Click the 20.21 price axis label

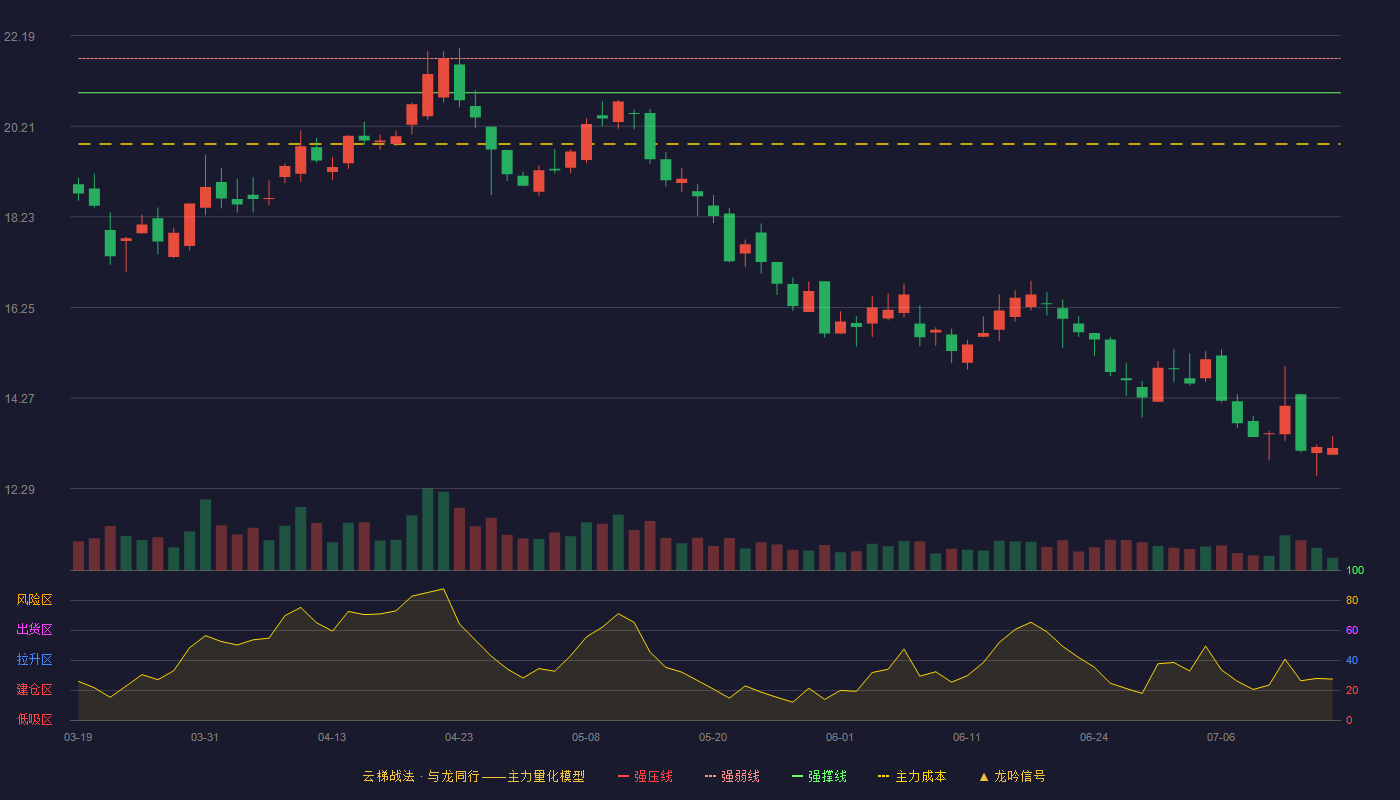[19, 127]
